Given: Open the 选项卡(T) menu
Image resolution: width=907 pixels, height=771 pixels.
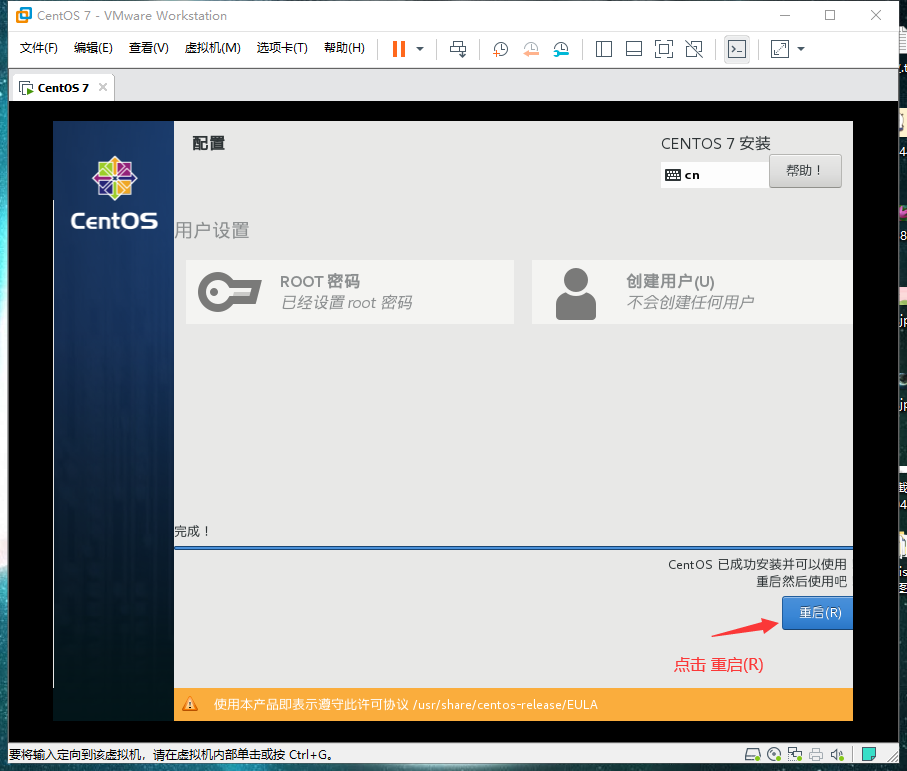Looking at the screenshot, I should [x=282, y=48].
